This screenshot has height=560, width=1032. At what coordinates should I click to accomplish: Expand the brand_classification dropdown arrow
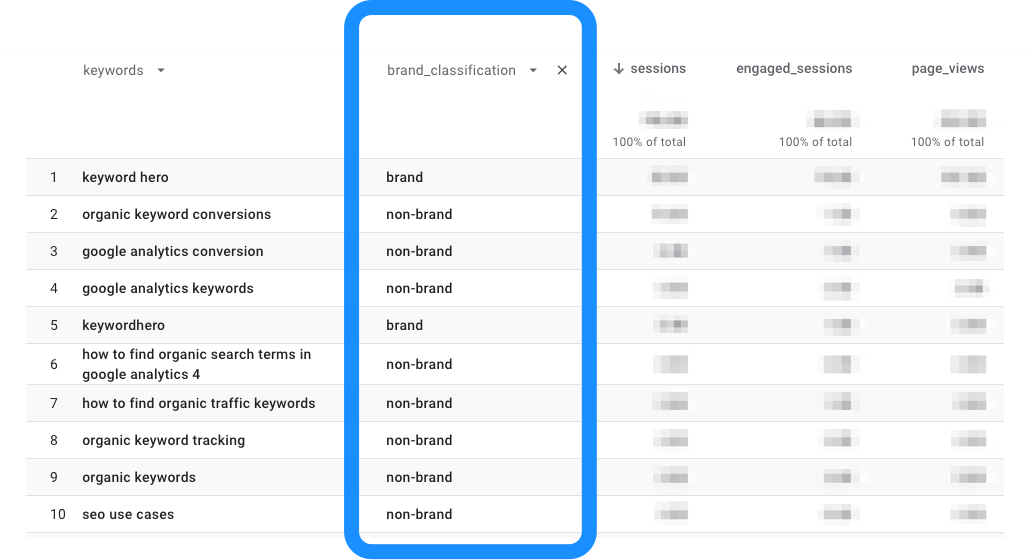533,70
